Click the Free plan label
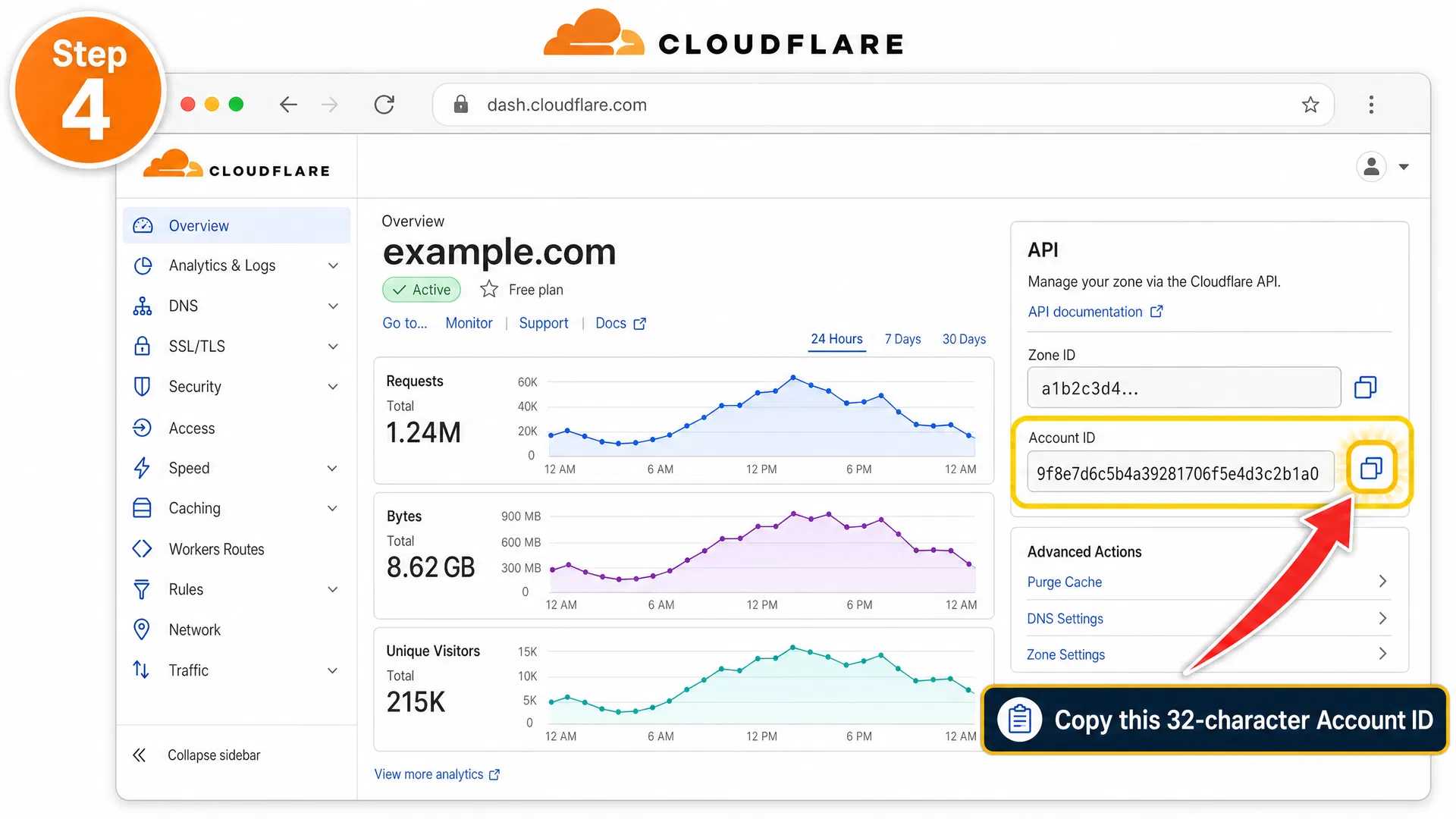This screenshot has height=819, width=1456. pos(536,290)
